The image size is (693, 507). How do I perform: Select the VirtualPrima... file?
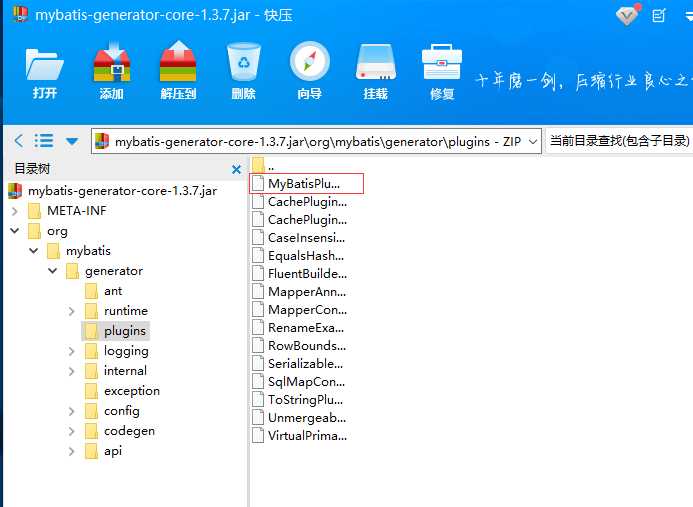click(300, 436)
